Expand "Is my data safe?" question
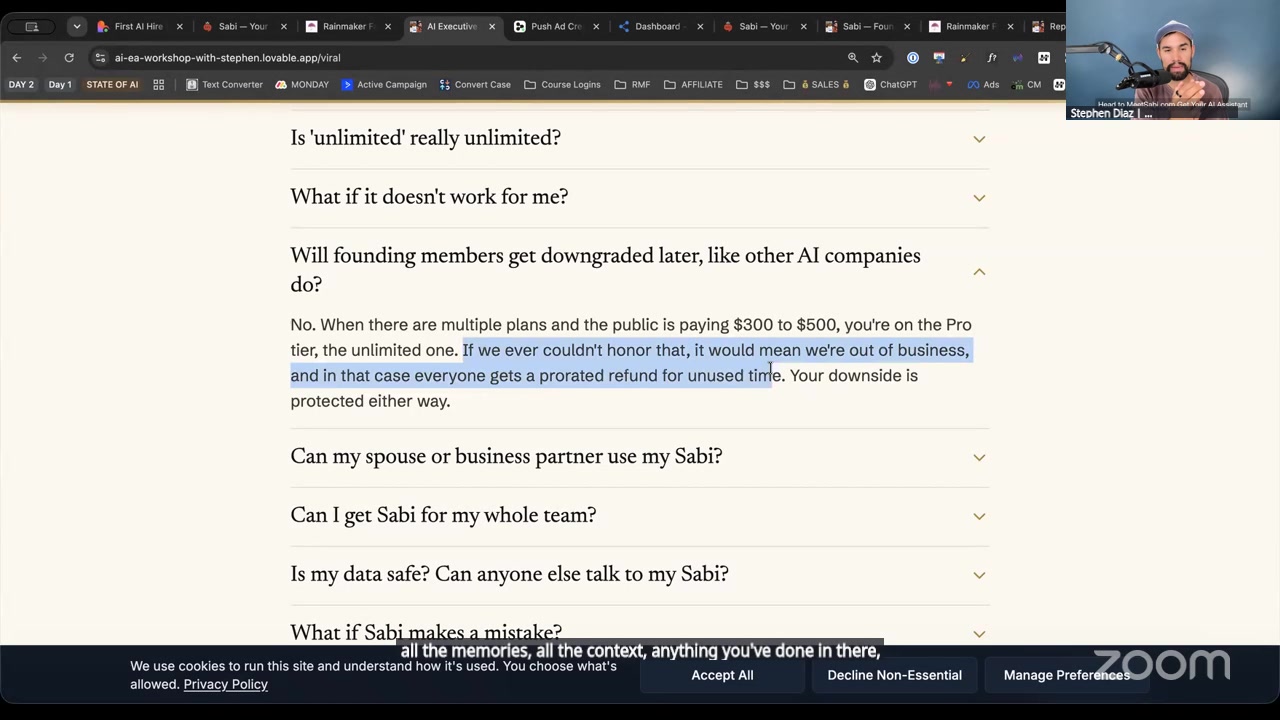 click(x=639, y=574)
